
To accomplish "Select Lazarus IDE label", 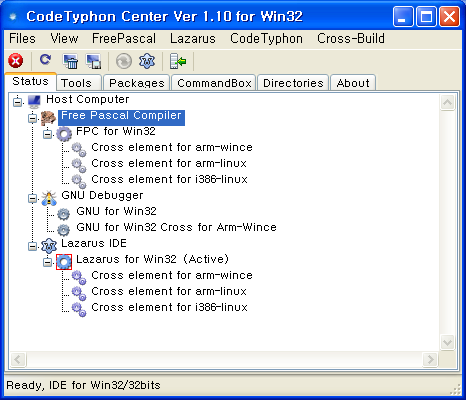I will 94,243.
